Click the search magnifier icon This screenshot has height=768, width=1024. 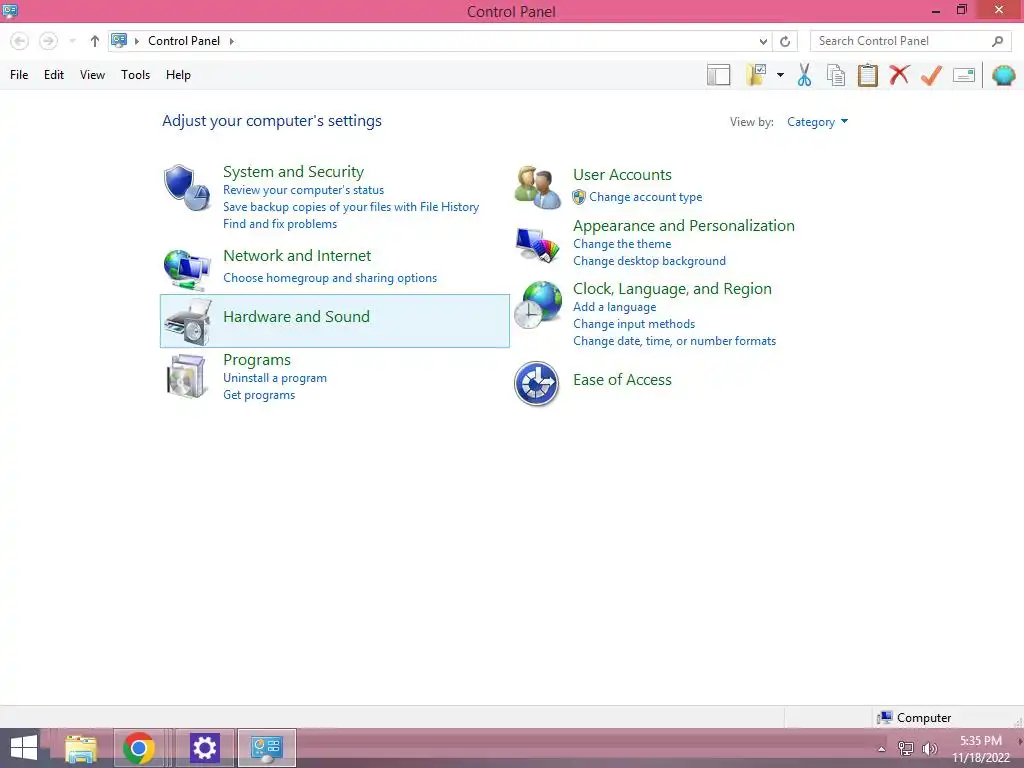997,41
